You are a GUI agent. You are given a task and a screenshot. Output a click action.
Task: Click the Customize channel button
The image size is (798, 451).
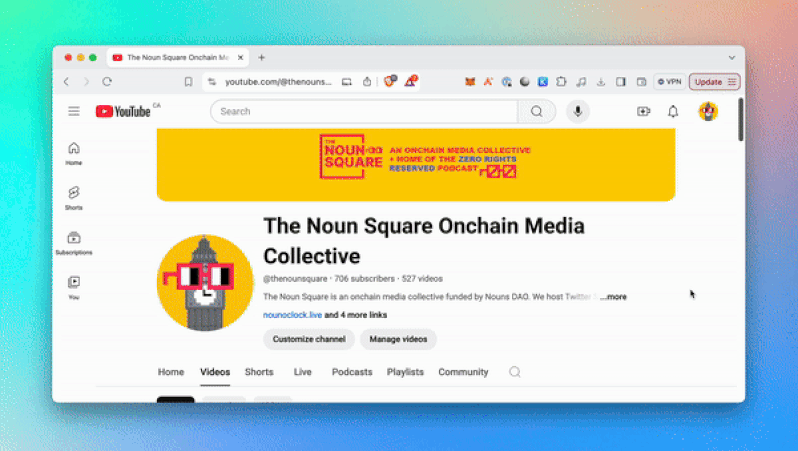[x=309, y=339]
